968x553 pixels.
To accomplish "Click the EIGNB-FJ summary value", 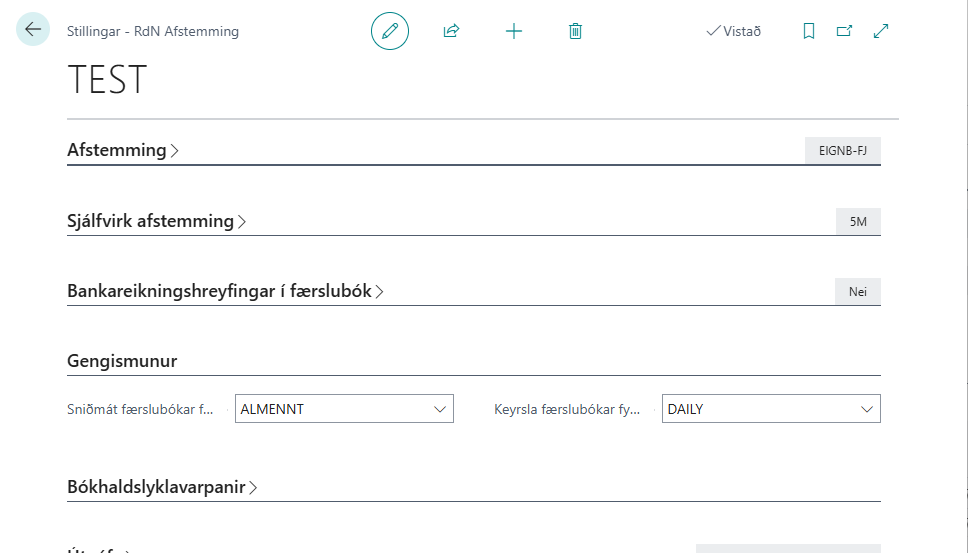I will pos(842,151).
